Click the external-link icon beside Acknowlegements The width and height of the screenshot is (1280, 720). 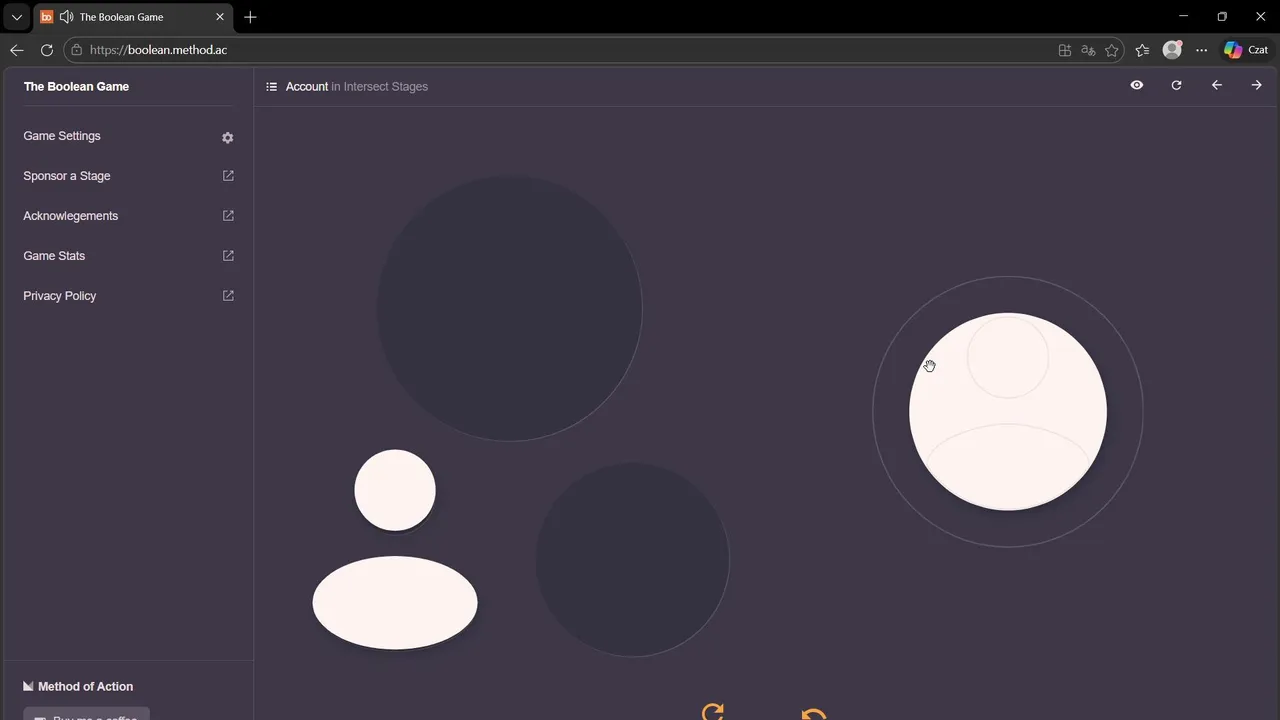tap(228, 216)
